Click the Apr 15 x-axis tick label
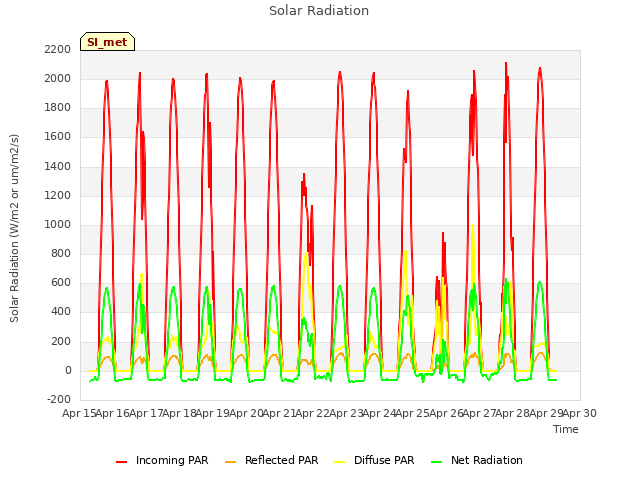This screenshot has height=480, width=640. coord(79,413)
